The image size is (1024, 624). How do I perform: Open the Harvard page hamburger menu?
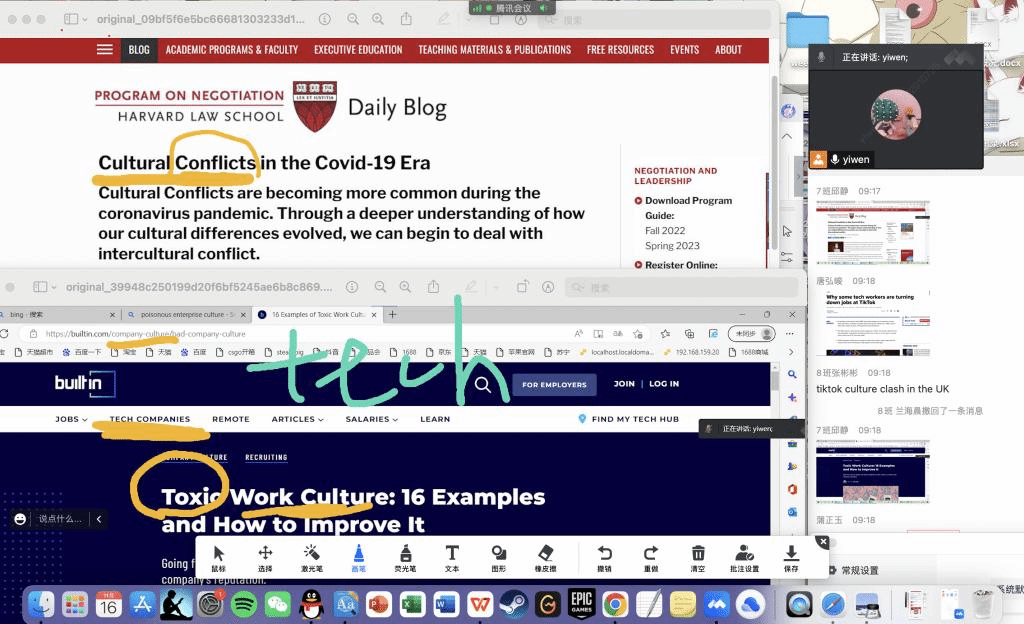[x=104, y=50]
